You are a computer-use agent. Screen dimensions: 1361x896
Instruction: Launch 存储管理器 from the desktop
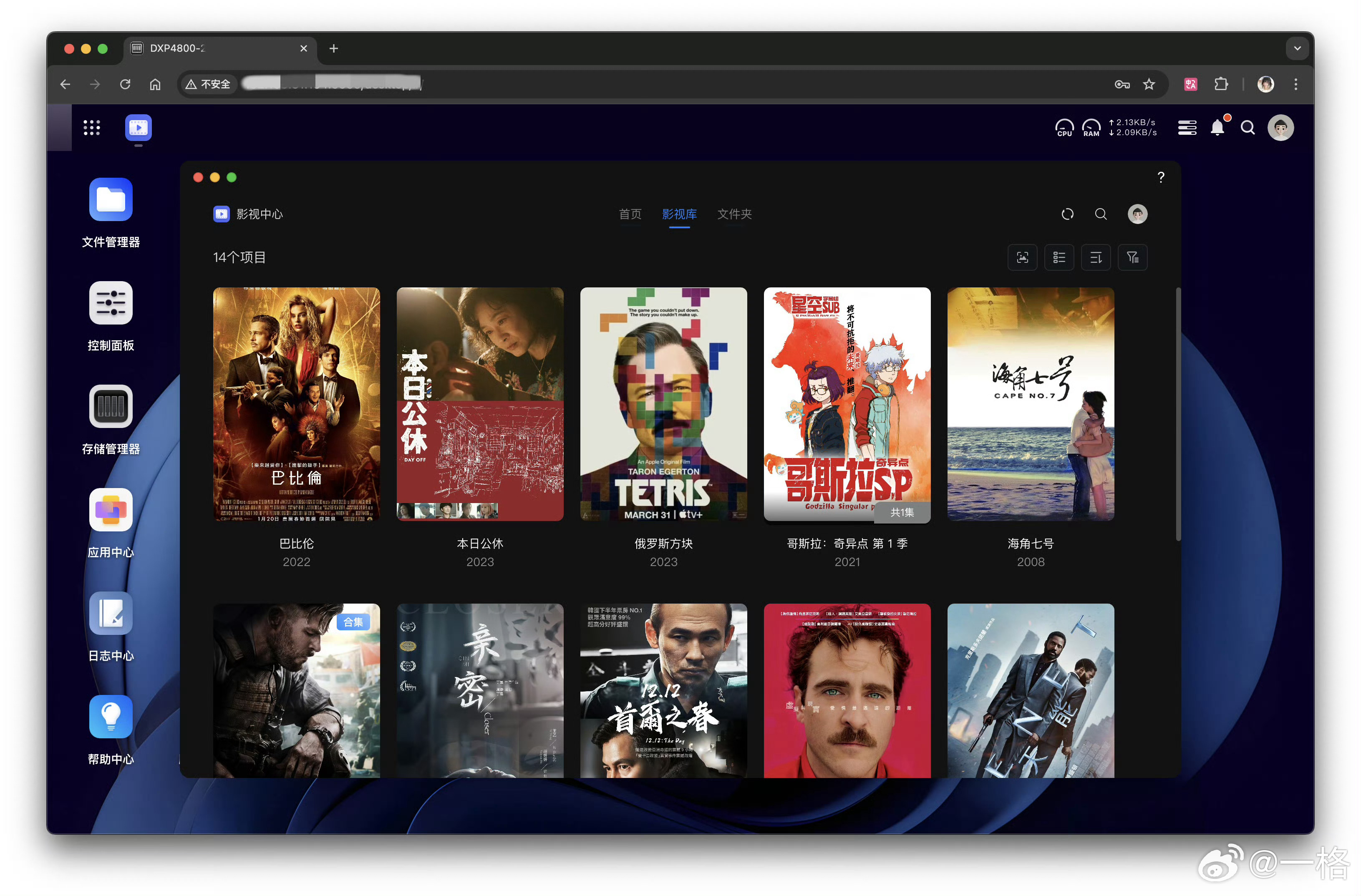(x=111, y=407)
